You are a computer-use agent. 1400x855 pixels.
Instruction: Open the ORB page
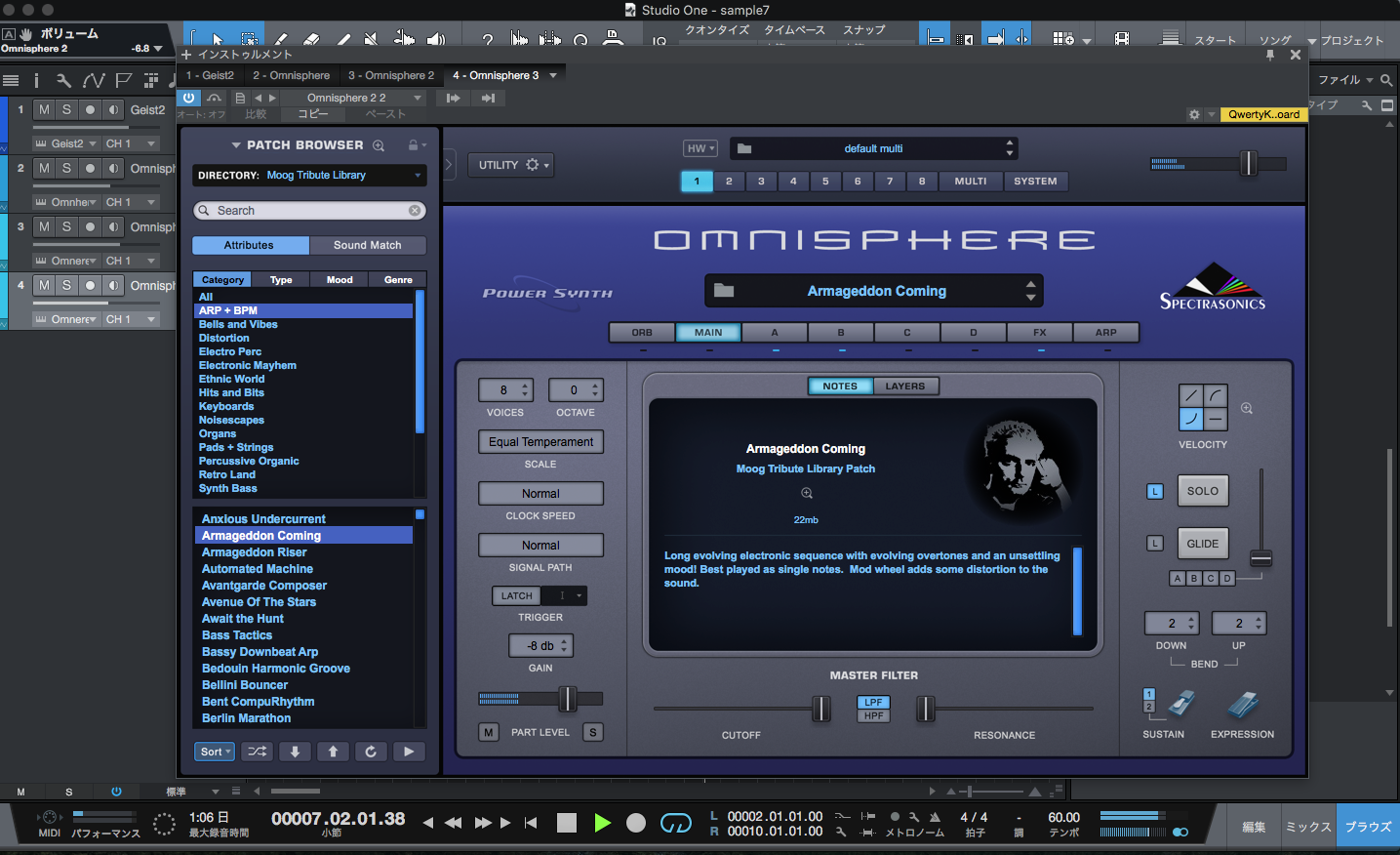[x=642, y=333]
